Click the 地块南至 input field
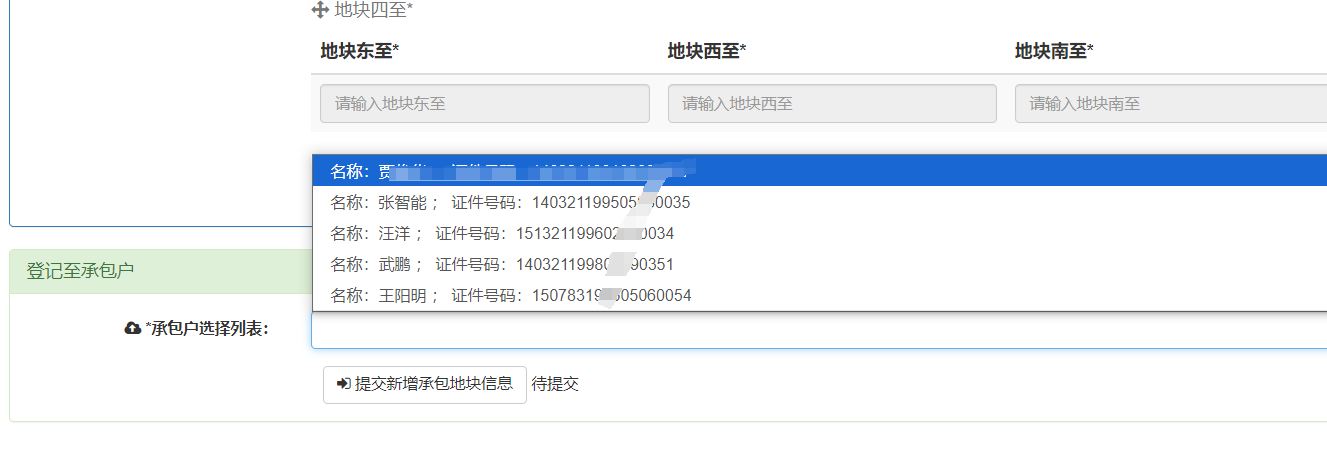This screenshot has width=1327, height=454. tap(1170, 104)
